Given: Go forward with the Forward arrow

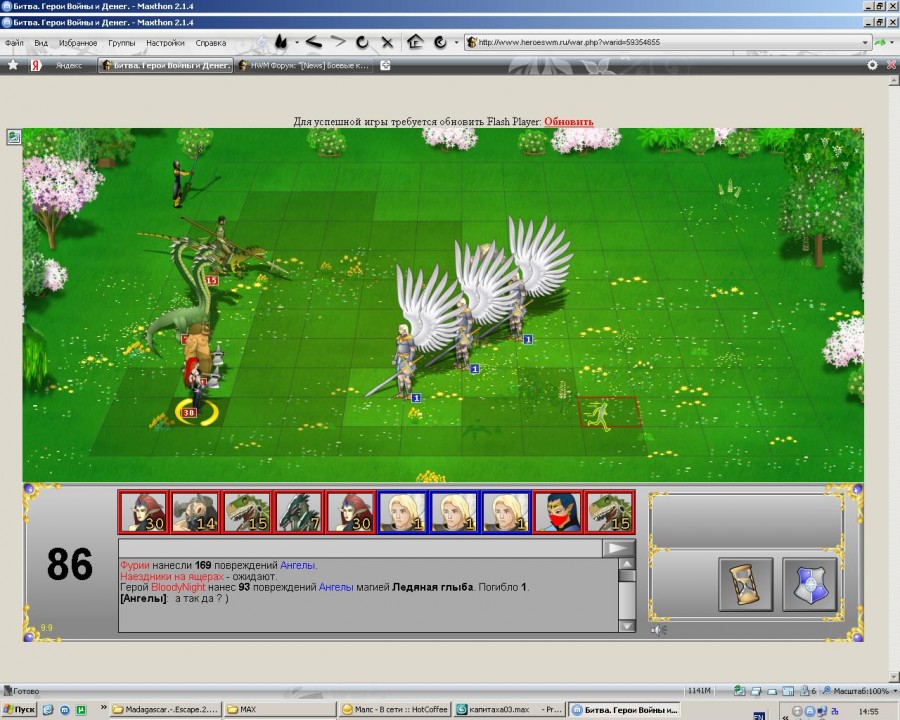Looking at the screenshot, I should tap(338, 41).
